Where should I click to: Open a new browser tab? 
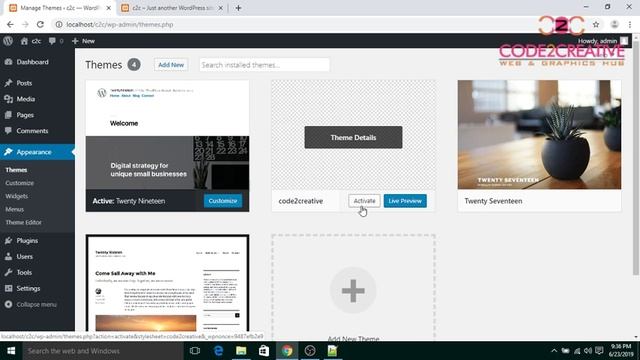tap(238, 8)
